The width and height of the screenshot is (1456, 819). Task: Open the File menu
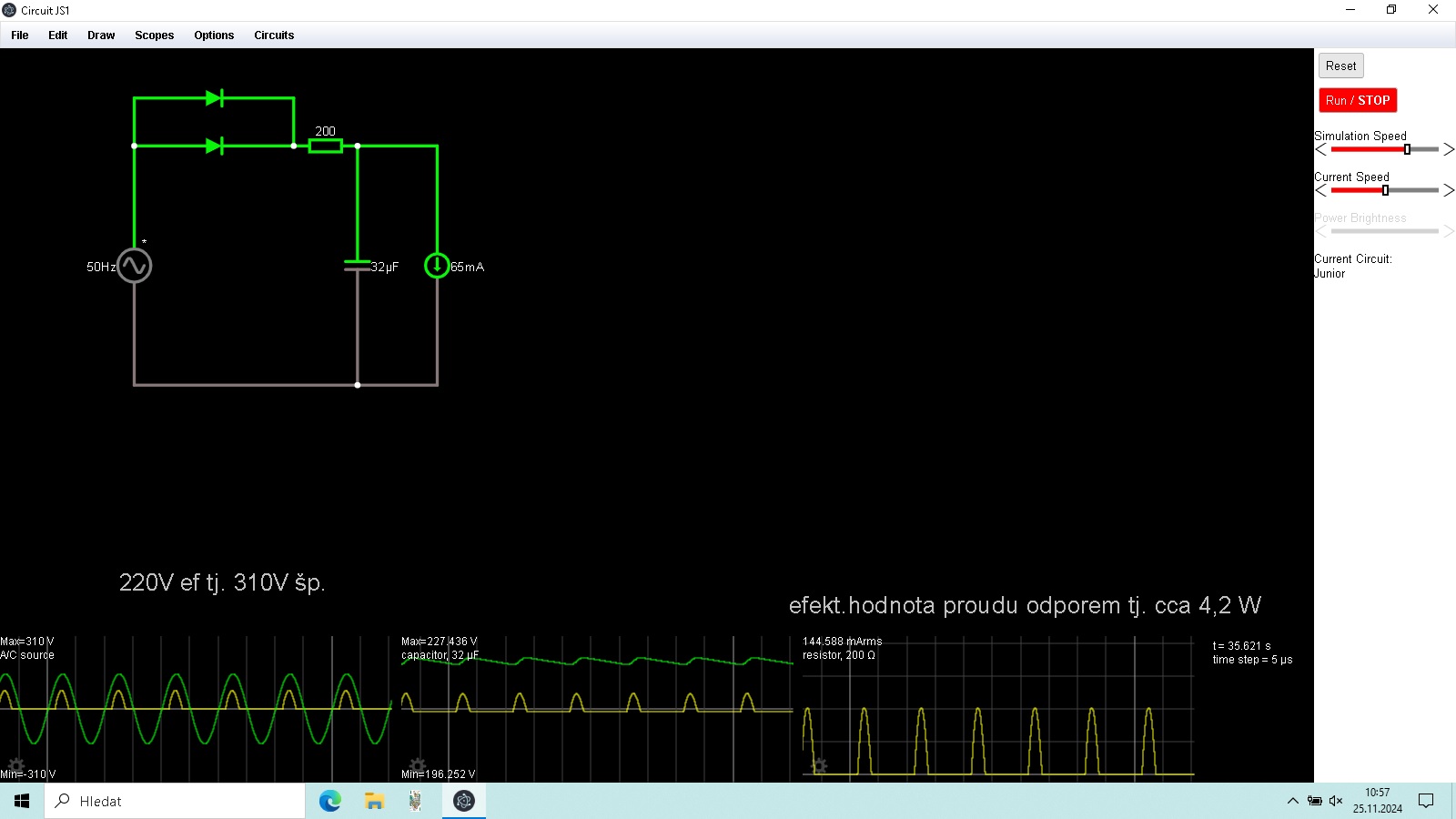coord(20,35)
